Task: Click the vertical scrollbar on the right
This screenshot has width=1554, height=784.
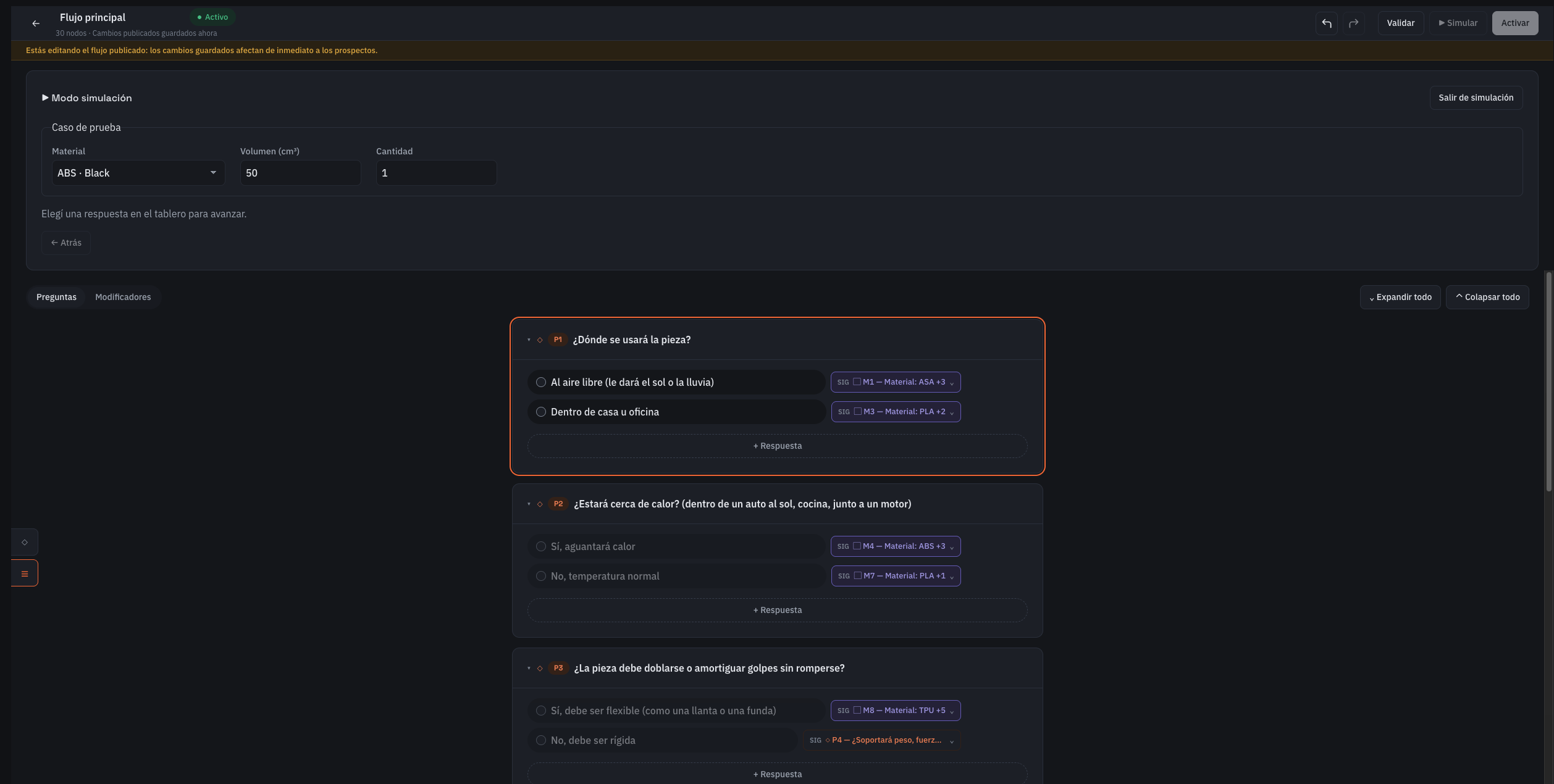Action: pos(1548,382)
